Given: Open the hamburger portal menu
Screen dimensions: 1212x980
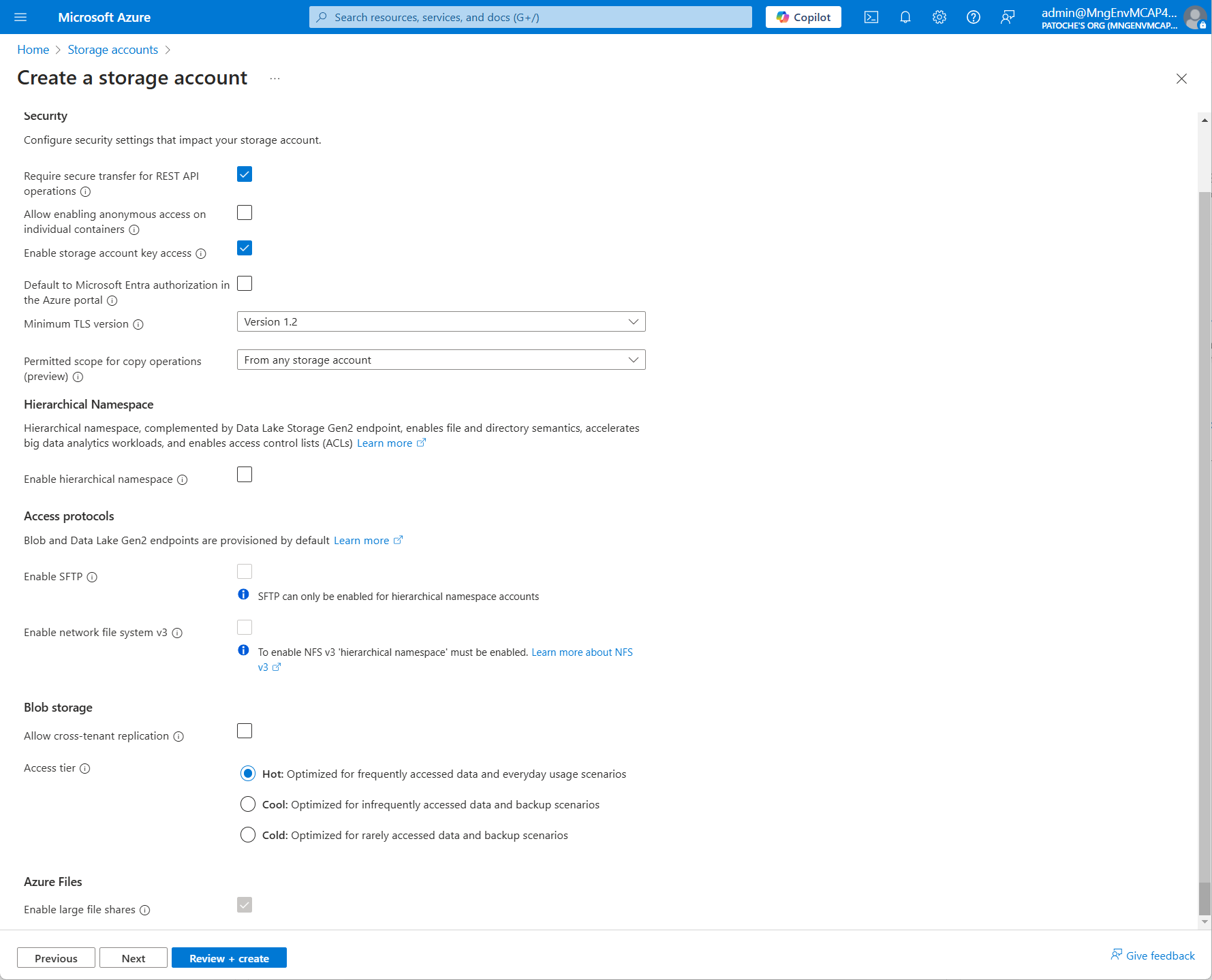Looking at the screenshot, I should pyautogui.click(x=20, y=18).
